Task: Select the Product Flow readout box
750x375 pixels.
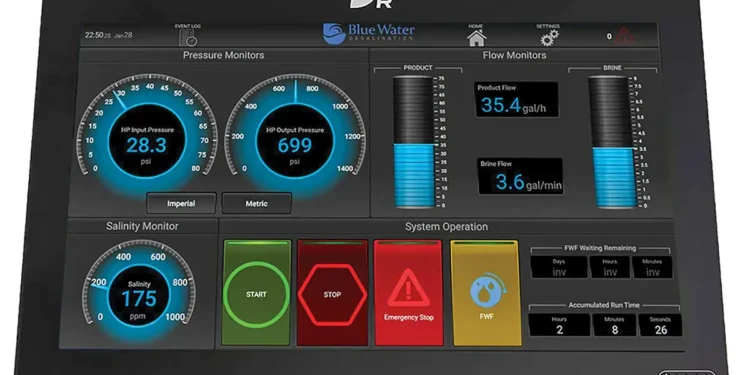Action: click(x=517, y=99)
